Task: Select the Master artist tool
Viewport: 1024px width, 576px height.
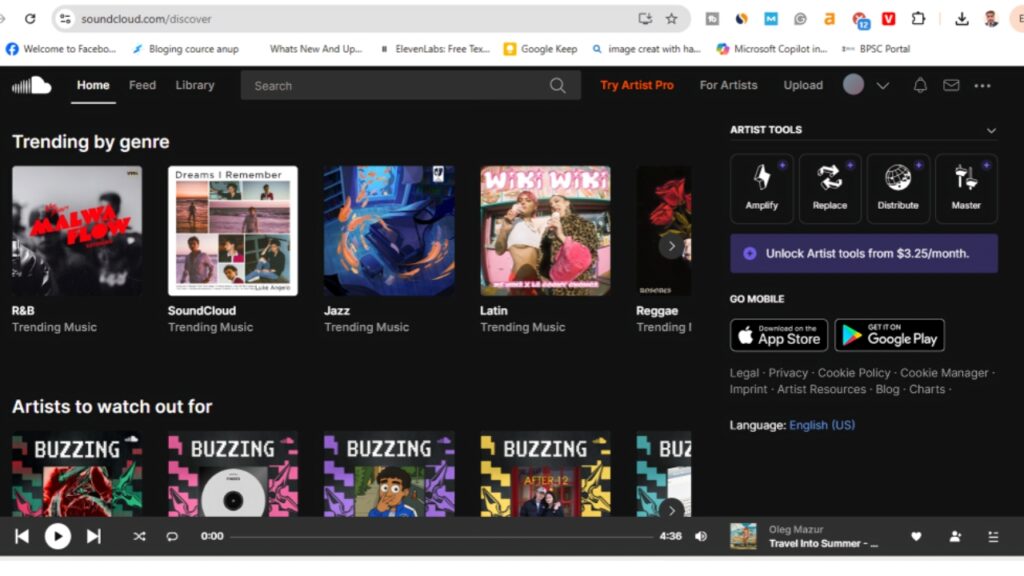Action: pos(966,188)
